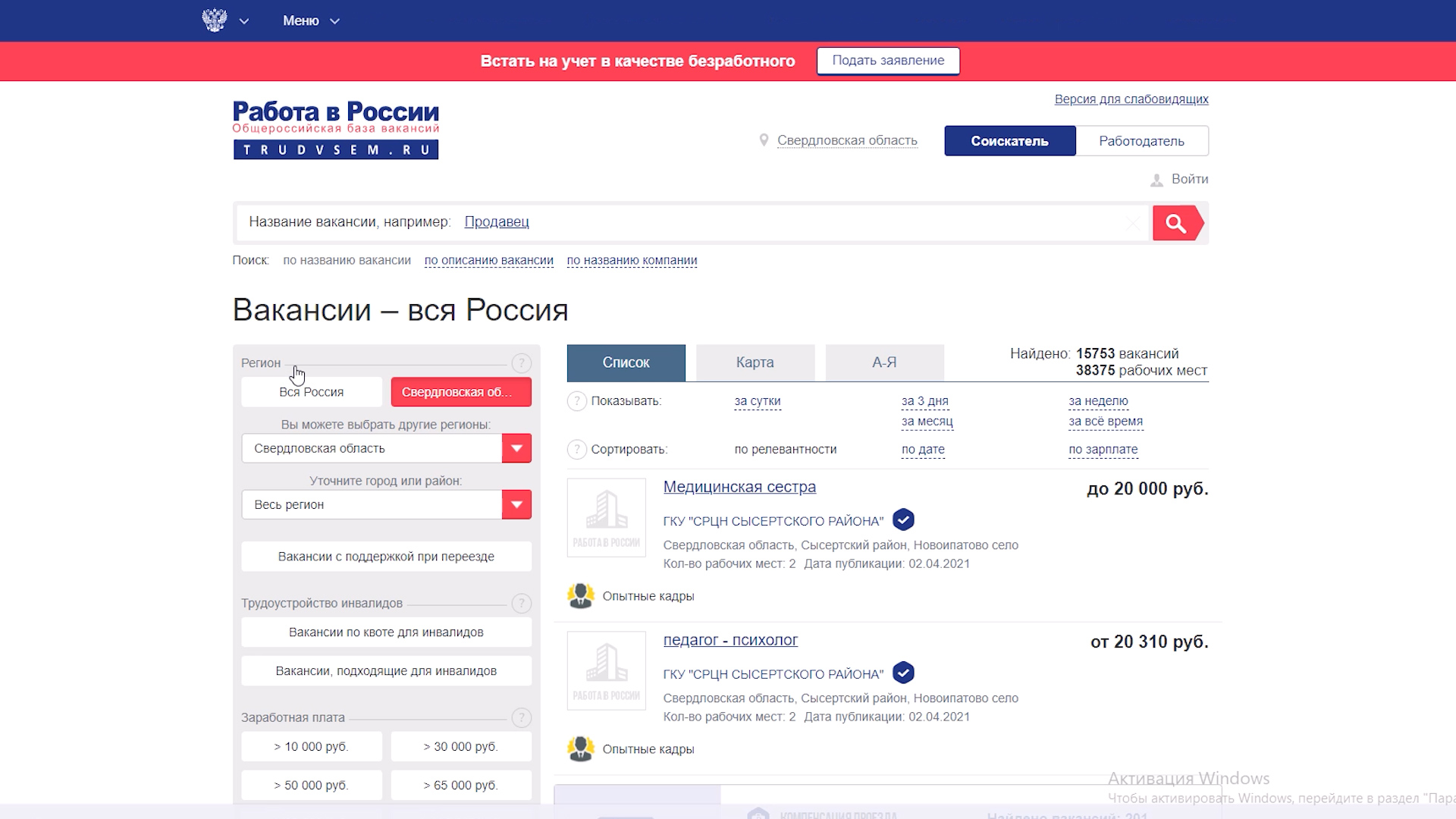
Task: Click Опытные кадры icon under Медицинская сестра
Action: point(581,596)
